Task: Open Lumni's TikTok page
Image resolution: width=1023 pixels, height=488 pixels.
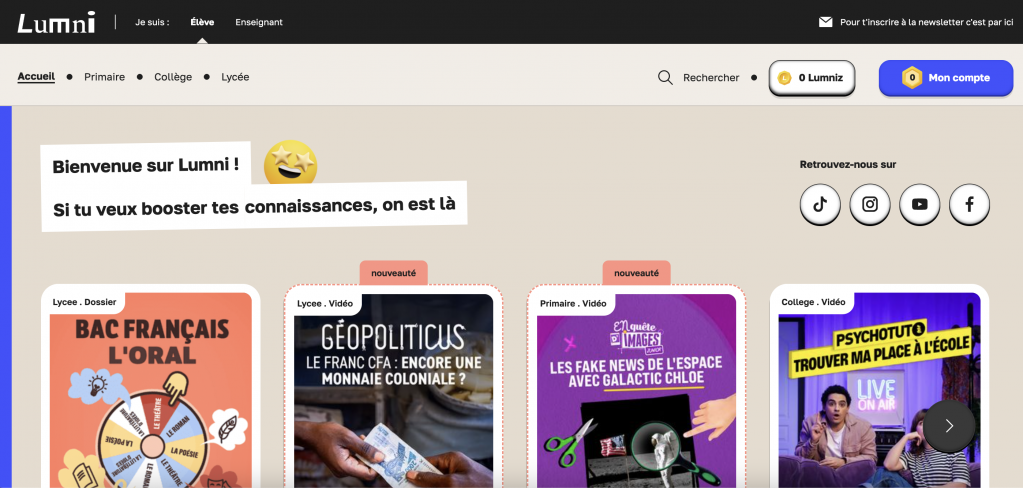Action: pyautogui.click(x=819, y=205)
